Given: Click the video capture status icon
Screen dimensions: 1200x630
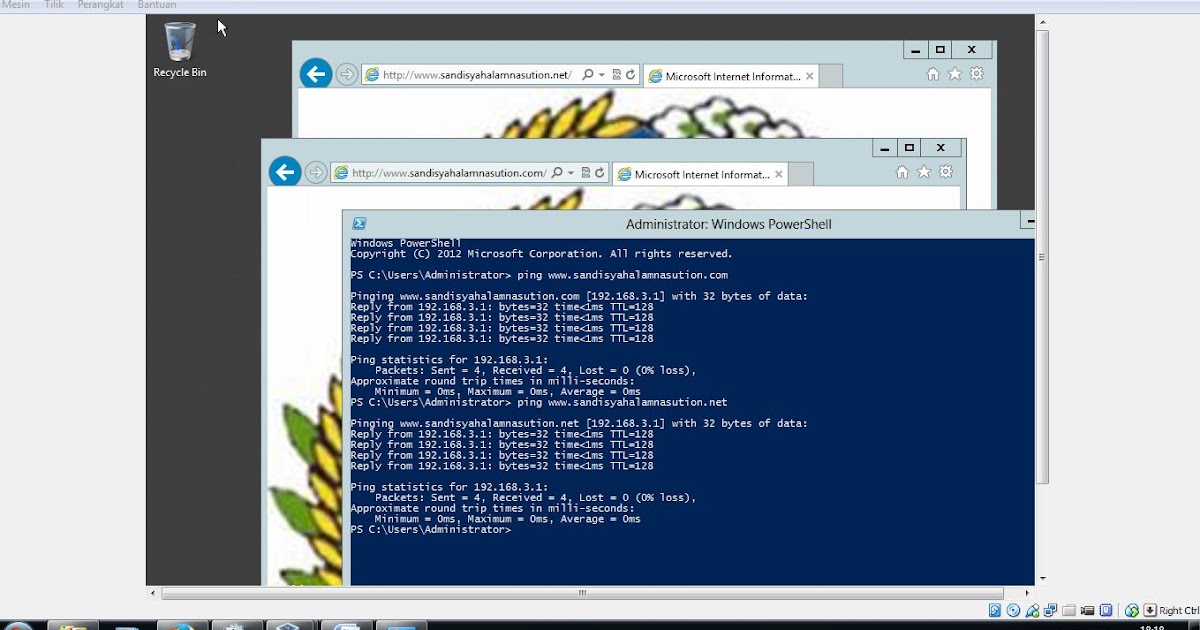Looking at the screenshot, I should coord(1088,610).
